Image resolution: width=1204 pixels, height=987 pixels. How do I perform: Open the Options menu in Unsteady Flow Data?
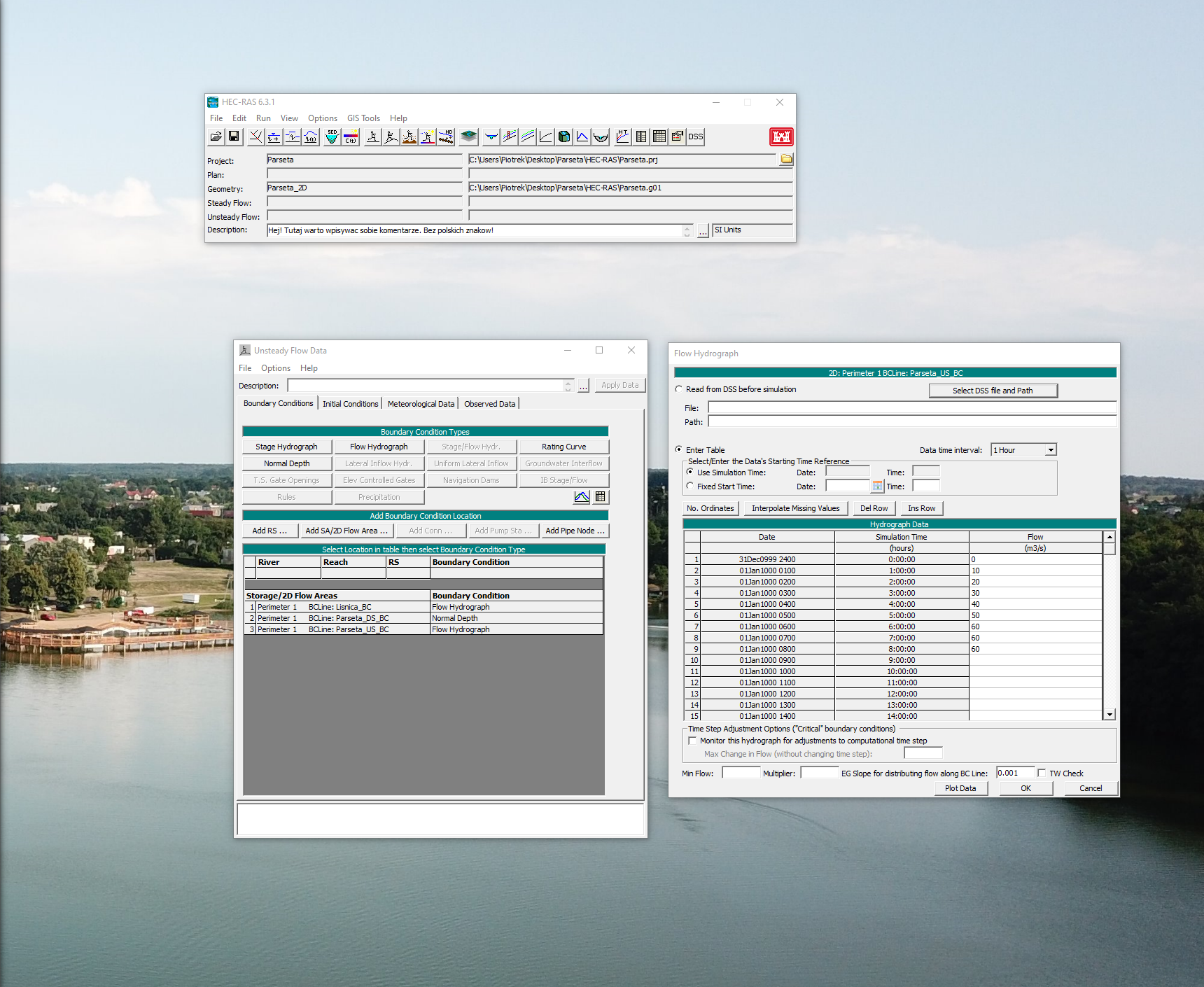275,368
